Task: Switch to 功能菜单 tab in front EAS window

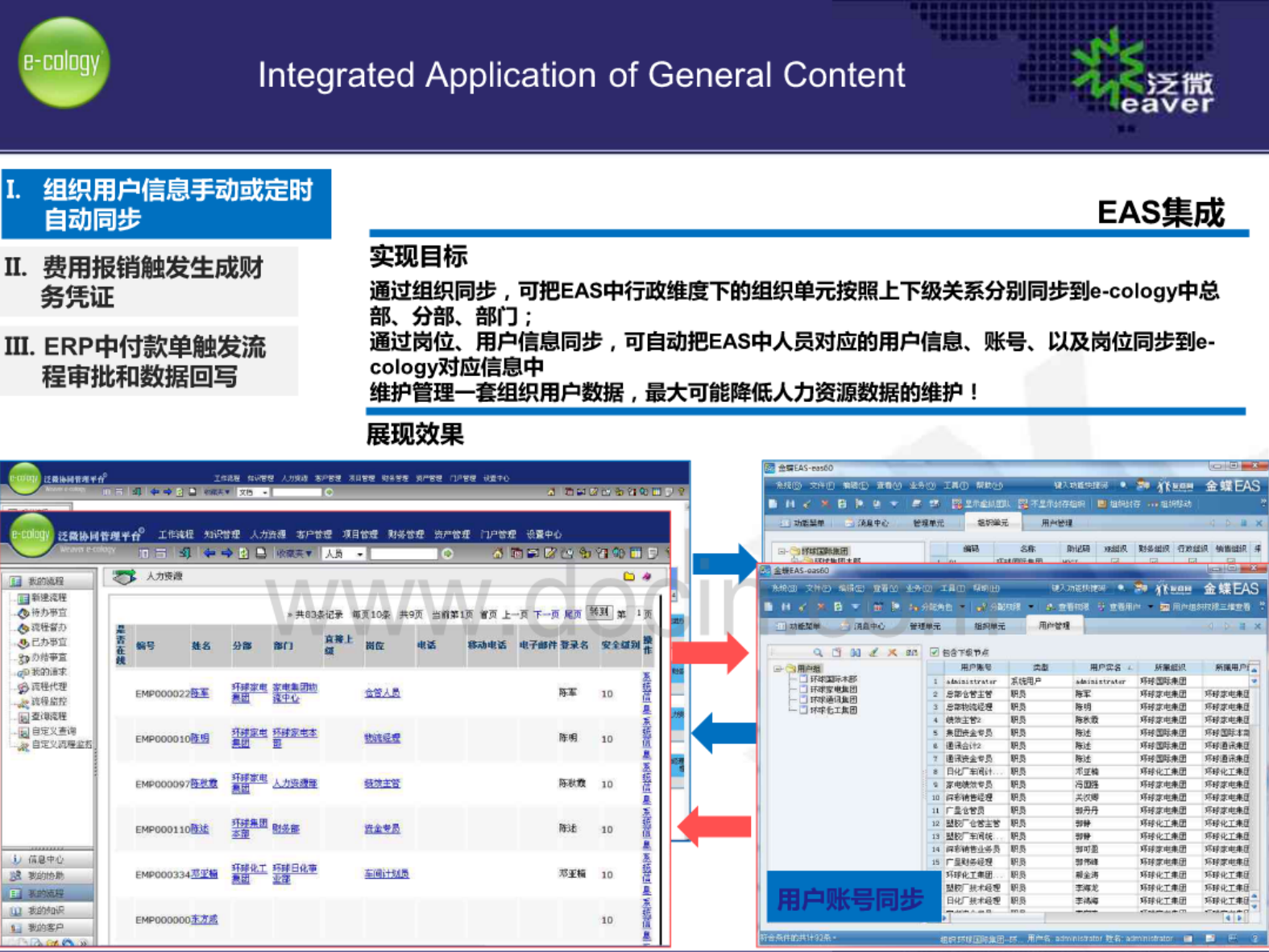Action: (799, 626)
